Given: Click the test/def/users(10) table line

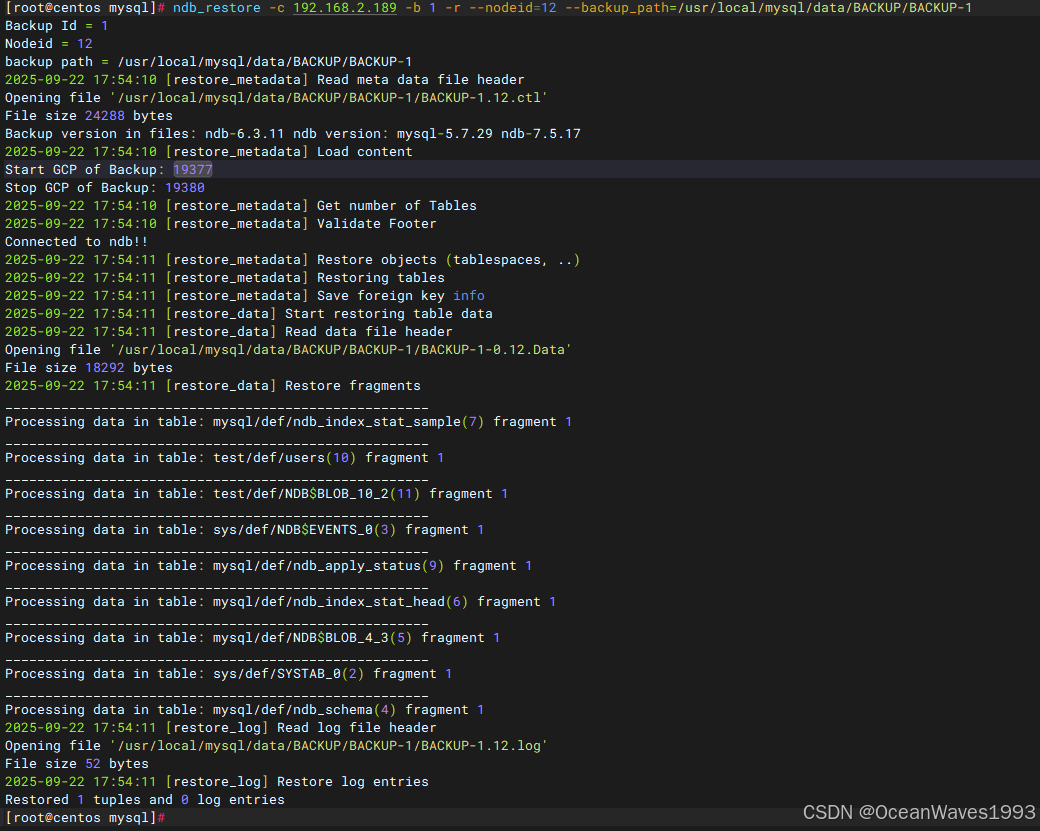Looking at the screenshot, I should 224,458.
